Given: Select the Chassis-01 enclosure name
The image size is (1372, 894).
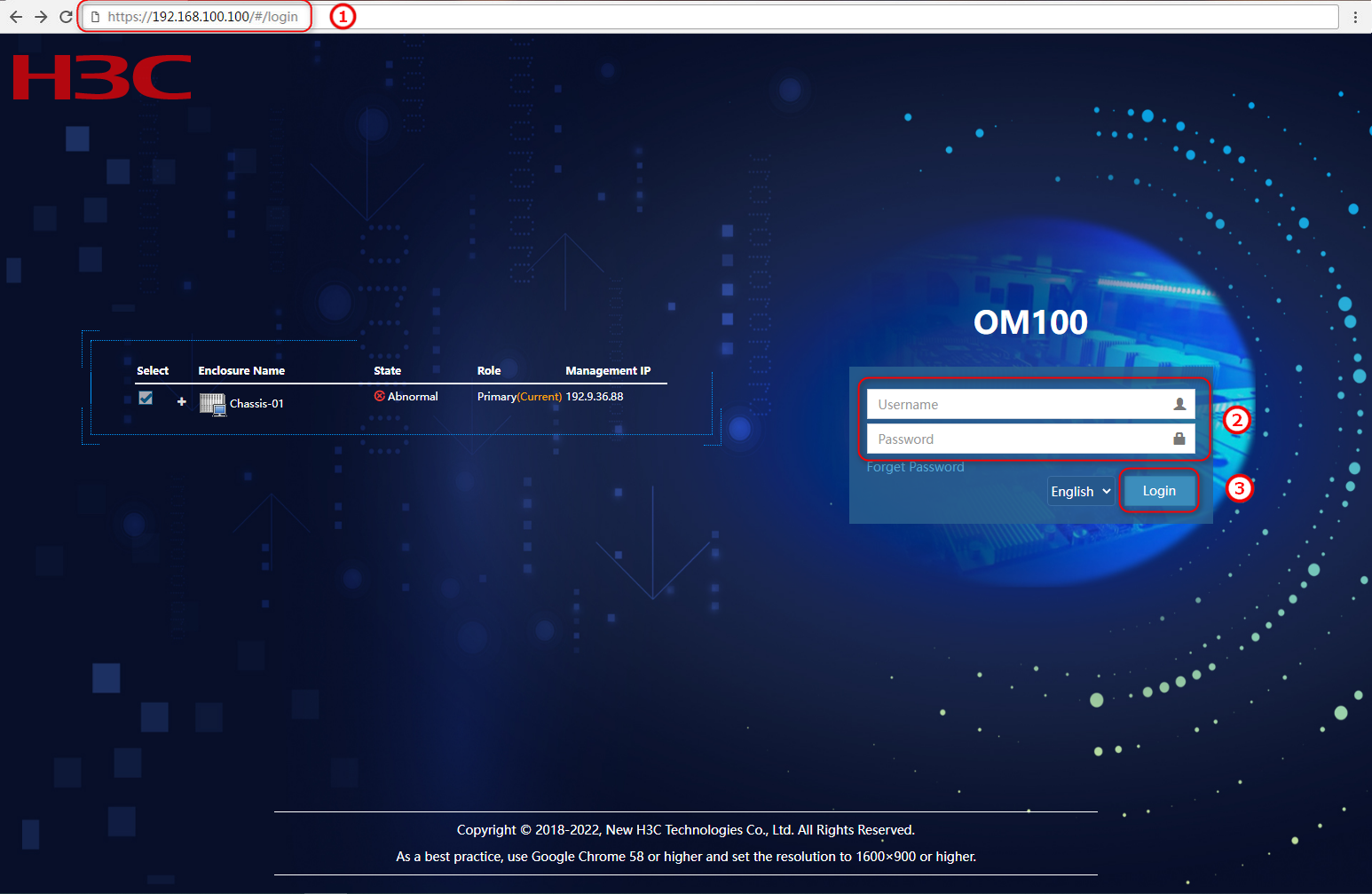Looking at the screenshot, I should tap(256, 404).
